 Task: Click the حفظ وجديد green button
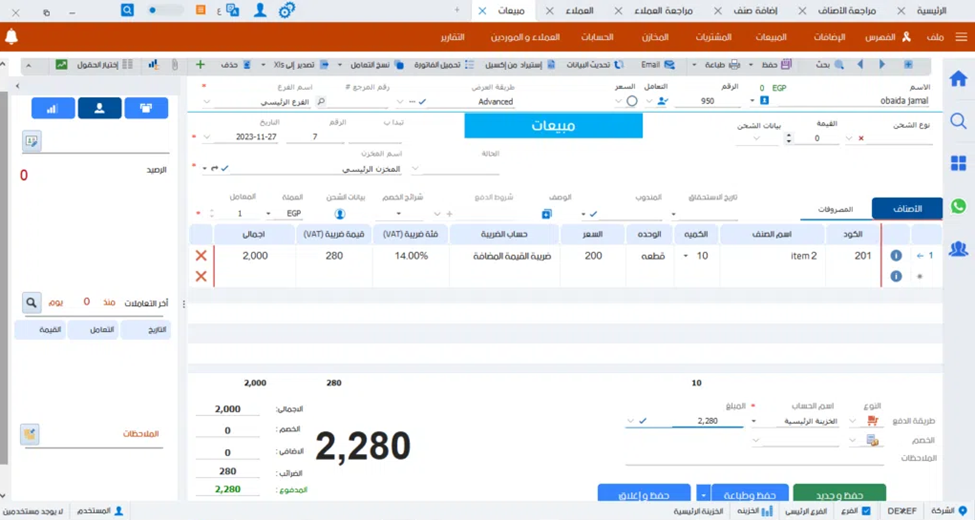838,493
